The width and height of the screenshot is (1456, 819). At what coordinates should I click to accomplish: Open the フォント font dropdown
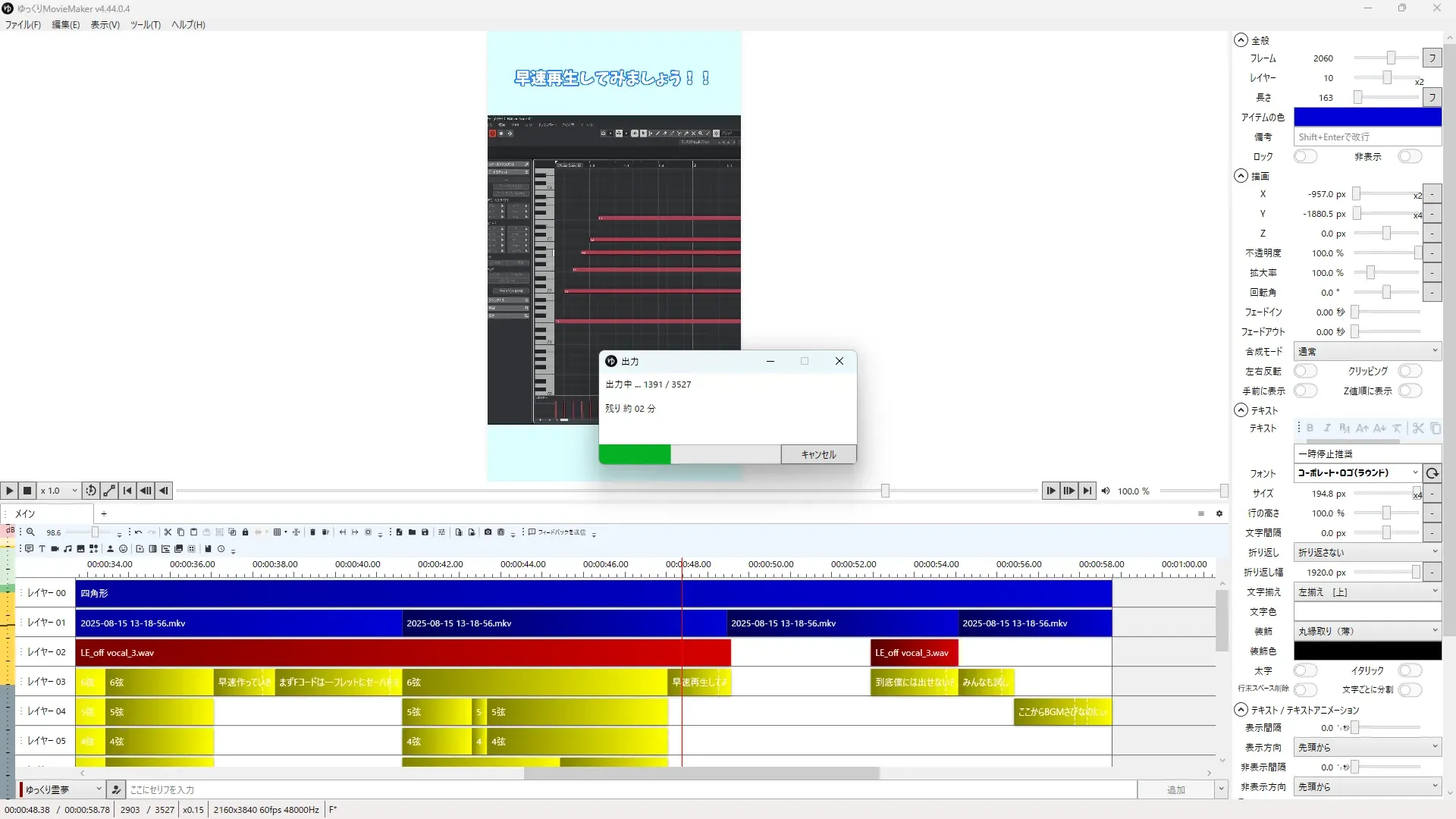[x=1356, y=472]
